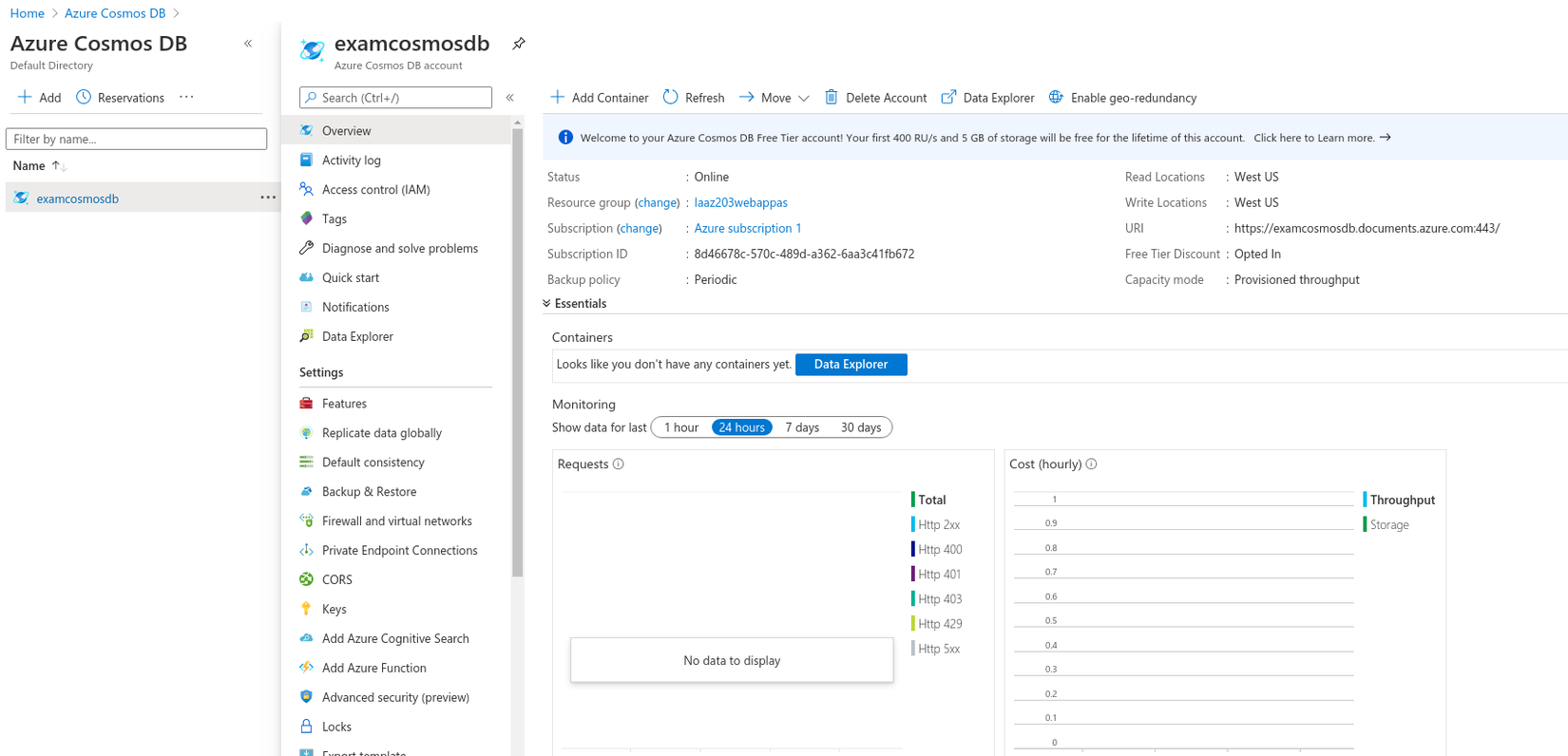The width and height of the screenshot is (1568, 756).
Task: Click the Delete Account trash icon
Action: pyautogui.click(x=832, y=97)
